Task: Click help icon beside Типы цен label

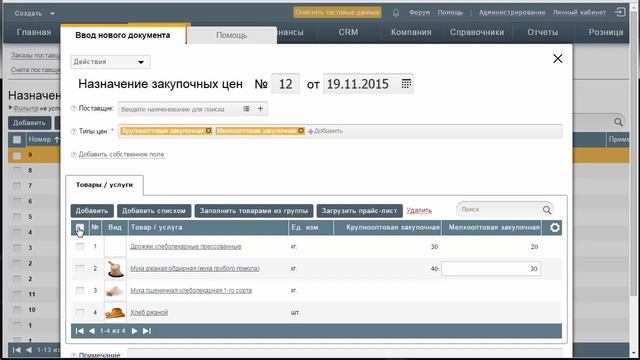Action: (73, 131)
